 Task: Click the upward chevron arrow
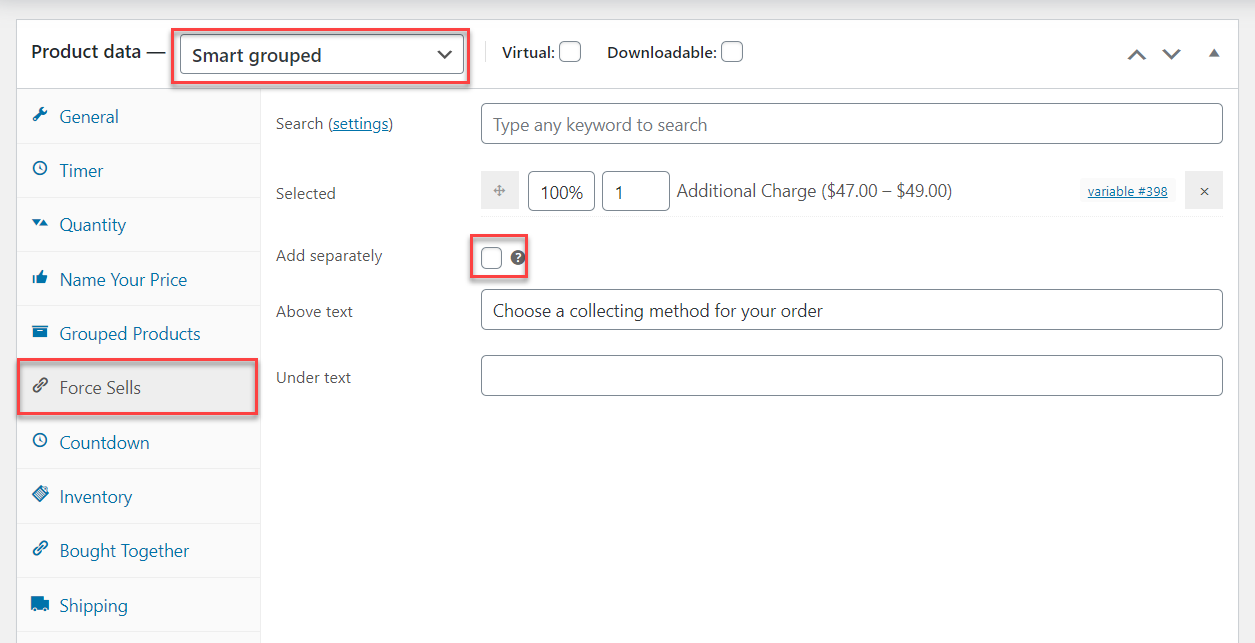(x=1136, y=55)
